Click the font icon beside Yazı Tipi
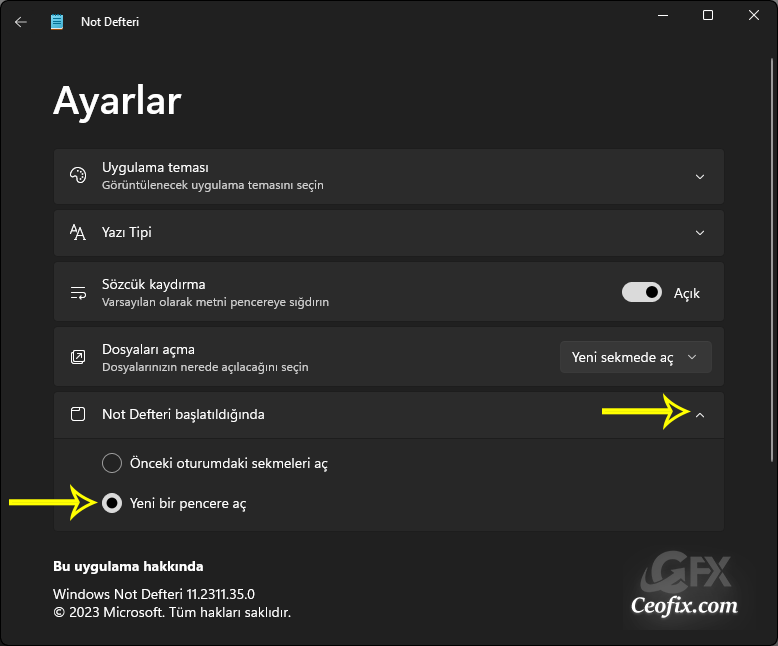Viewport: 778px width, 646px height. 78,232
